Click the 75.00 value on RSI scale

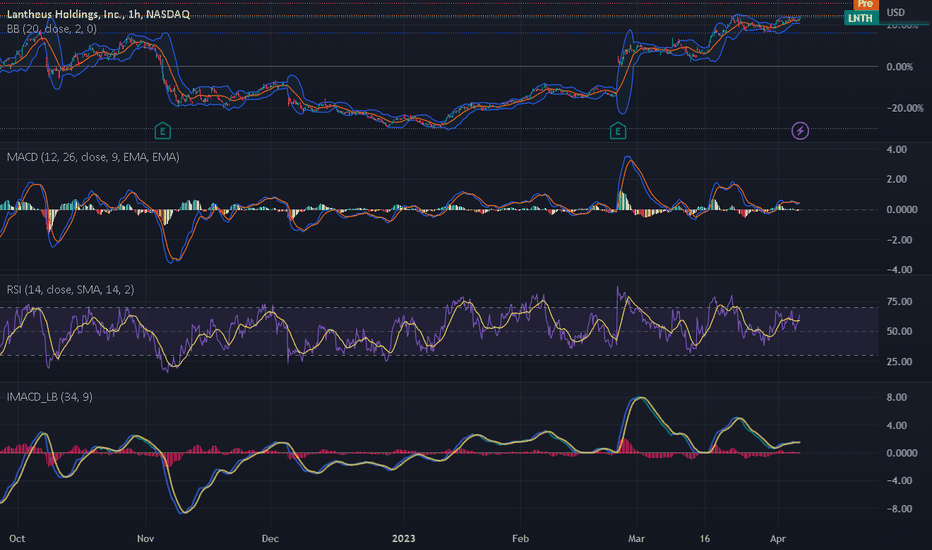(899, 302)
